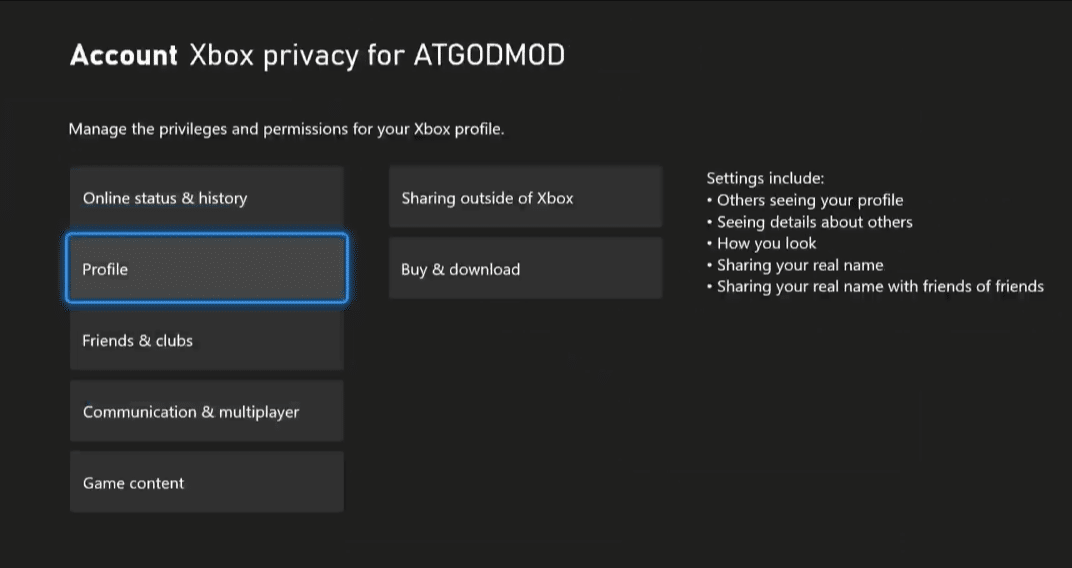This screenshot has width=1072, height=568.
Task: Select Sharing outside of Xbox
Action: tap(525, 197)
